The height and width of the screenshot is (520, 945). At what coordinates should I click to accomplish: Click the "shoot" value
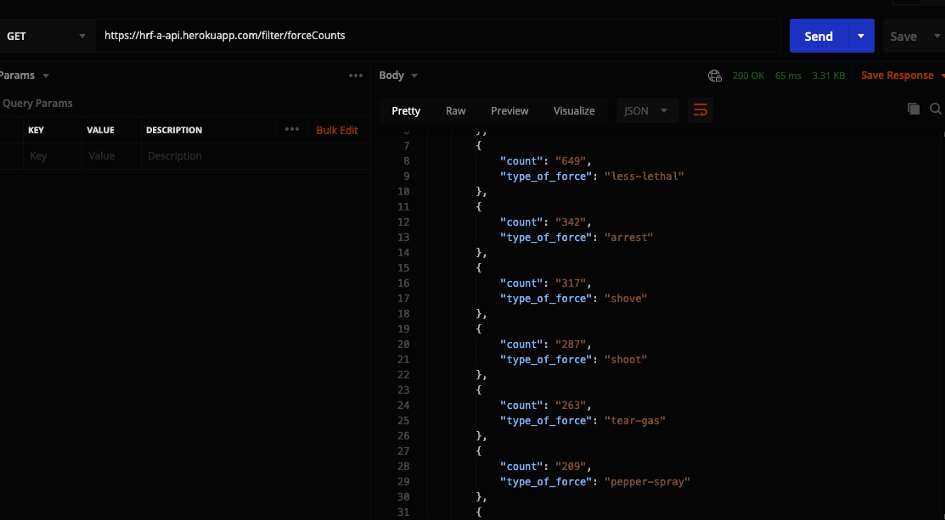626,360
